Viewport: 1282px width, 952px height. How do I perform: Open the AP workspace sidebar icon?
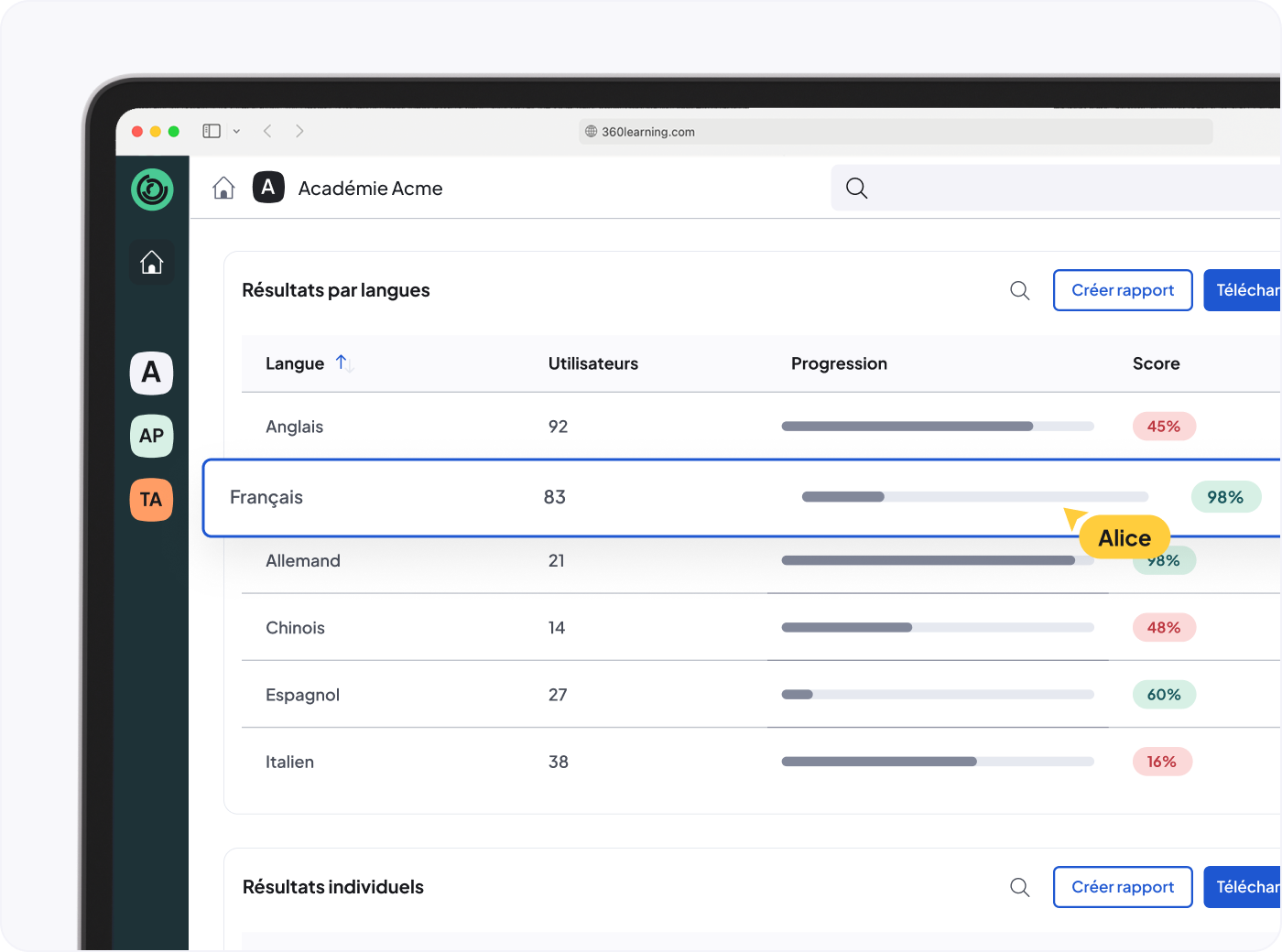[x=152, y=436]
